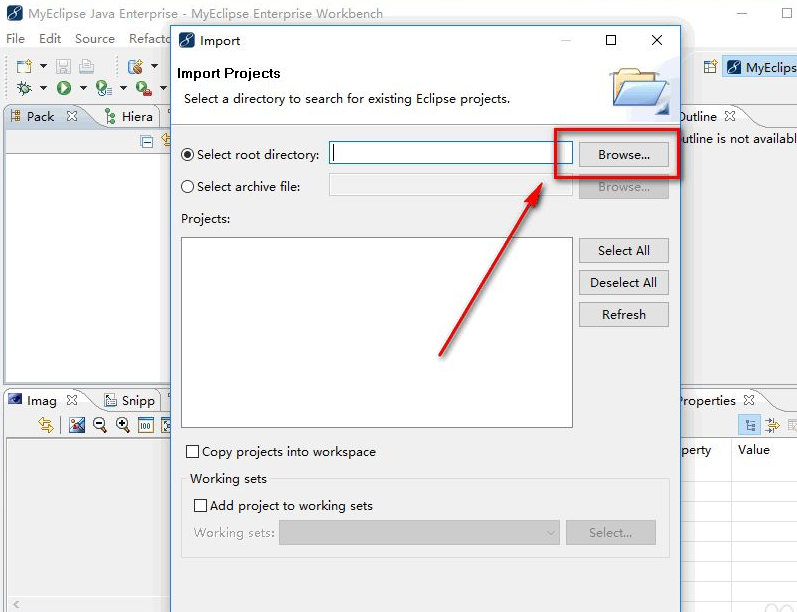Expand the dropdown next to the Debug icon
The width and height of the screenshot is (797, 612).
click(43, 88)
